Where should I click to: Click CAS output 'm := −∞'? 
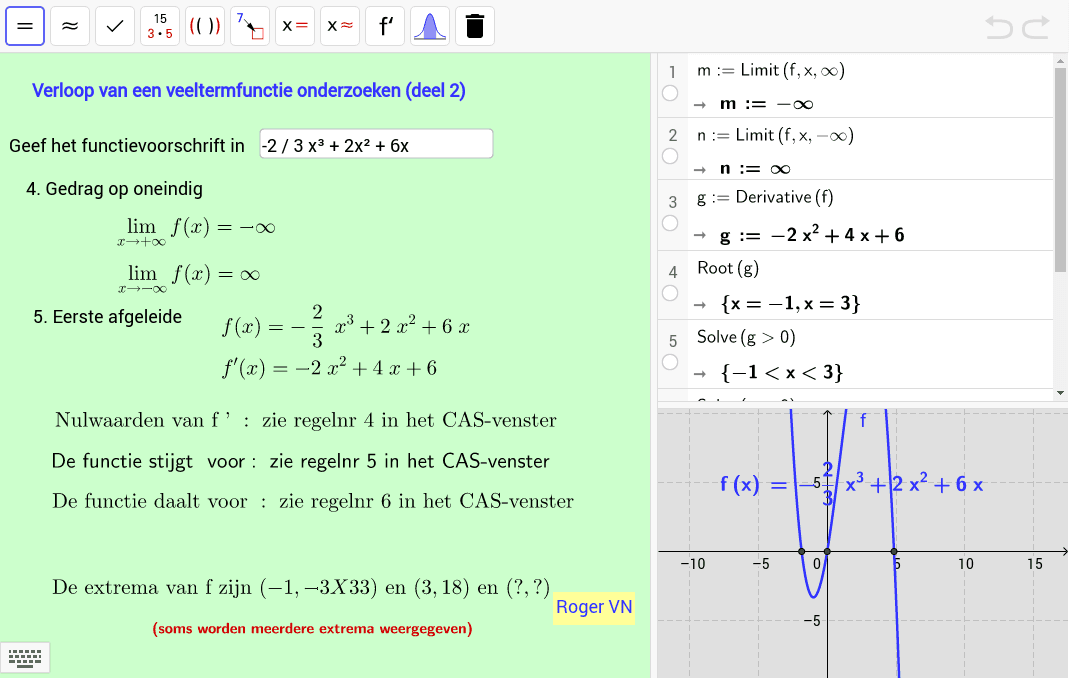tap(766, 104)
